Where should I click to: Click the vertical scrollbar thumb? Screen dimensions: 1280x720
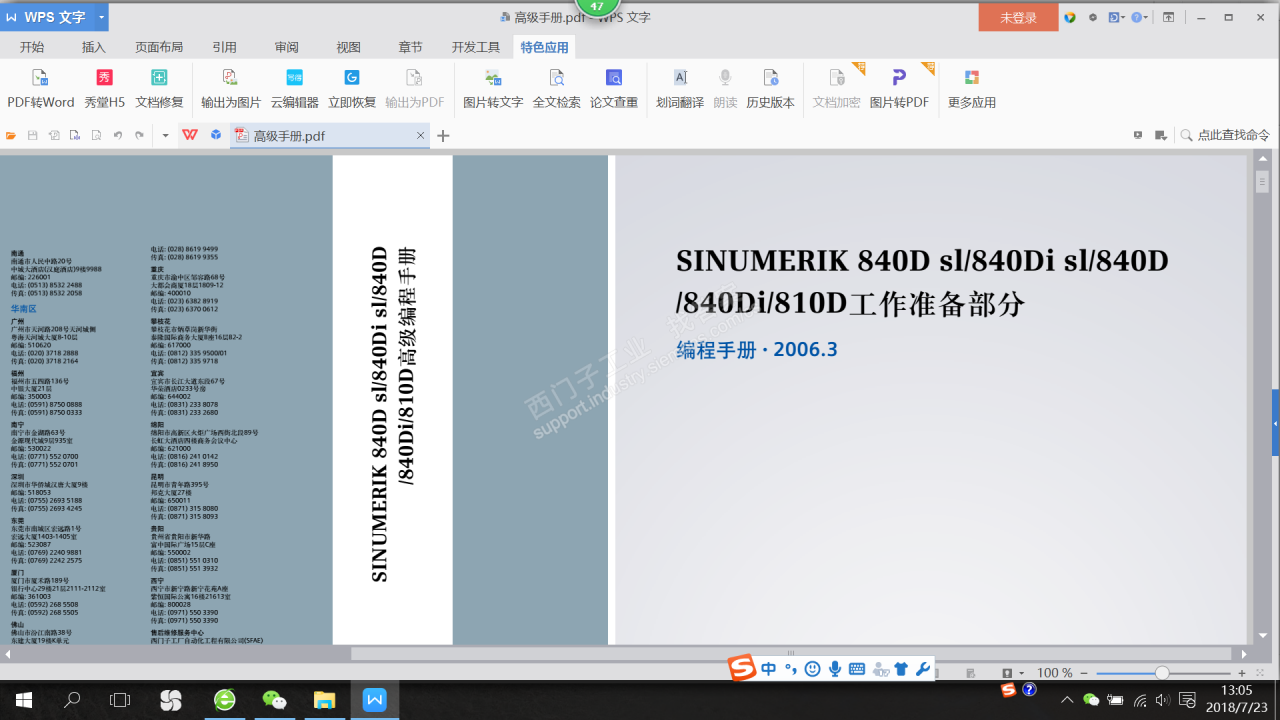click(1262, 182)
